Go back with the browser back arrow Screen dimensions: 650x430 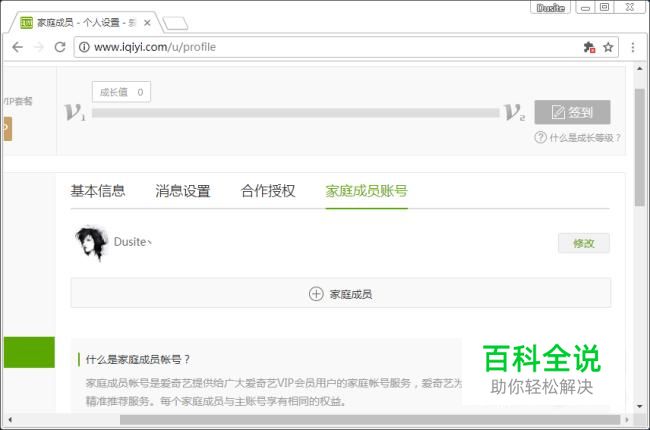[x=17, y=47]
